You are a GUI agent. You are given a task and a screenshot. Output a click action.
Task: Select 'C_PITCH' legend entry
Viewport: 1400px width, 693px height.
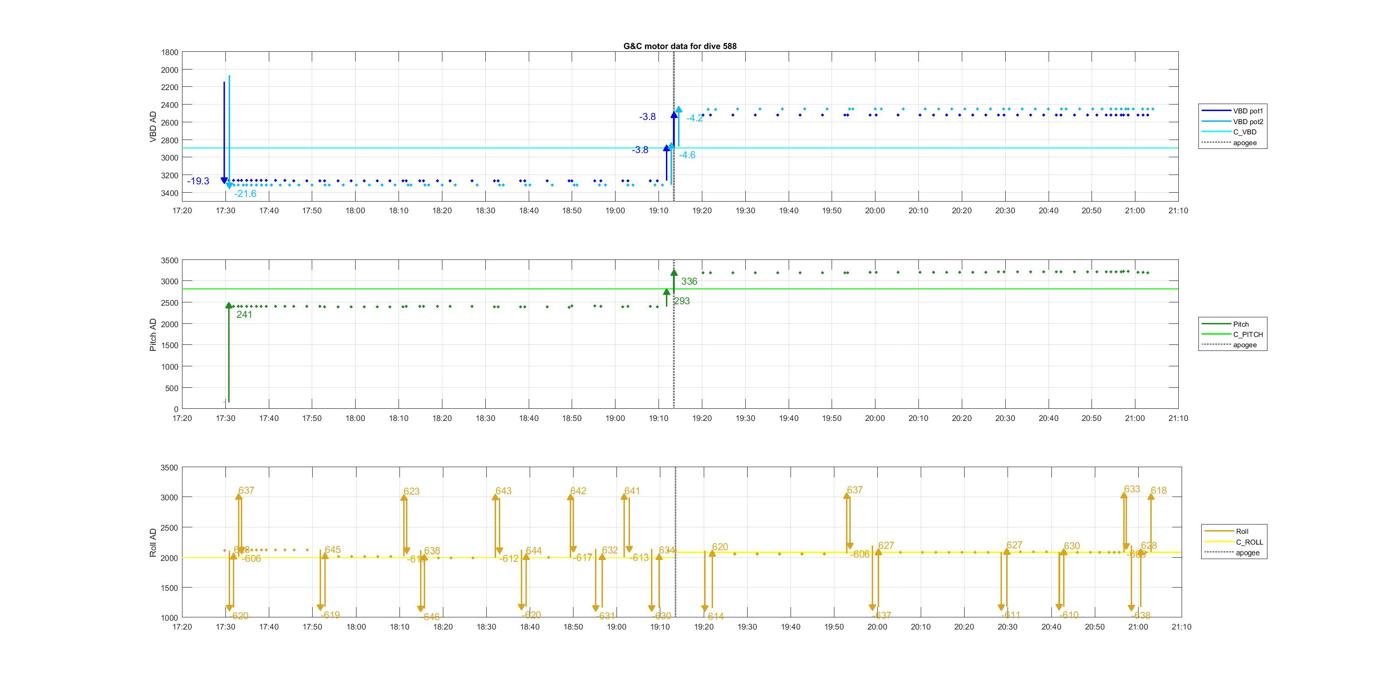[1248, 334]
